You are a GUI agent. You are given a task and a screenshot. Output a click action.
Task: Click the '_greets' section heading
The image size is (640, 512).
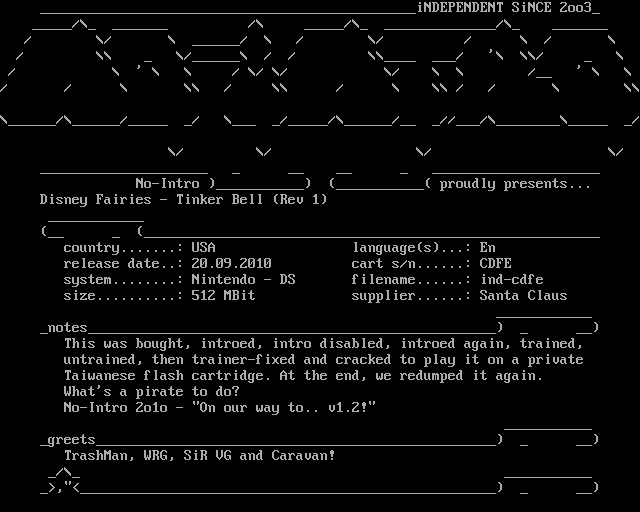[68, 440]
